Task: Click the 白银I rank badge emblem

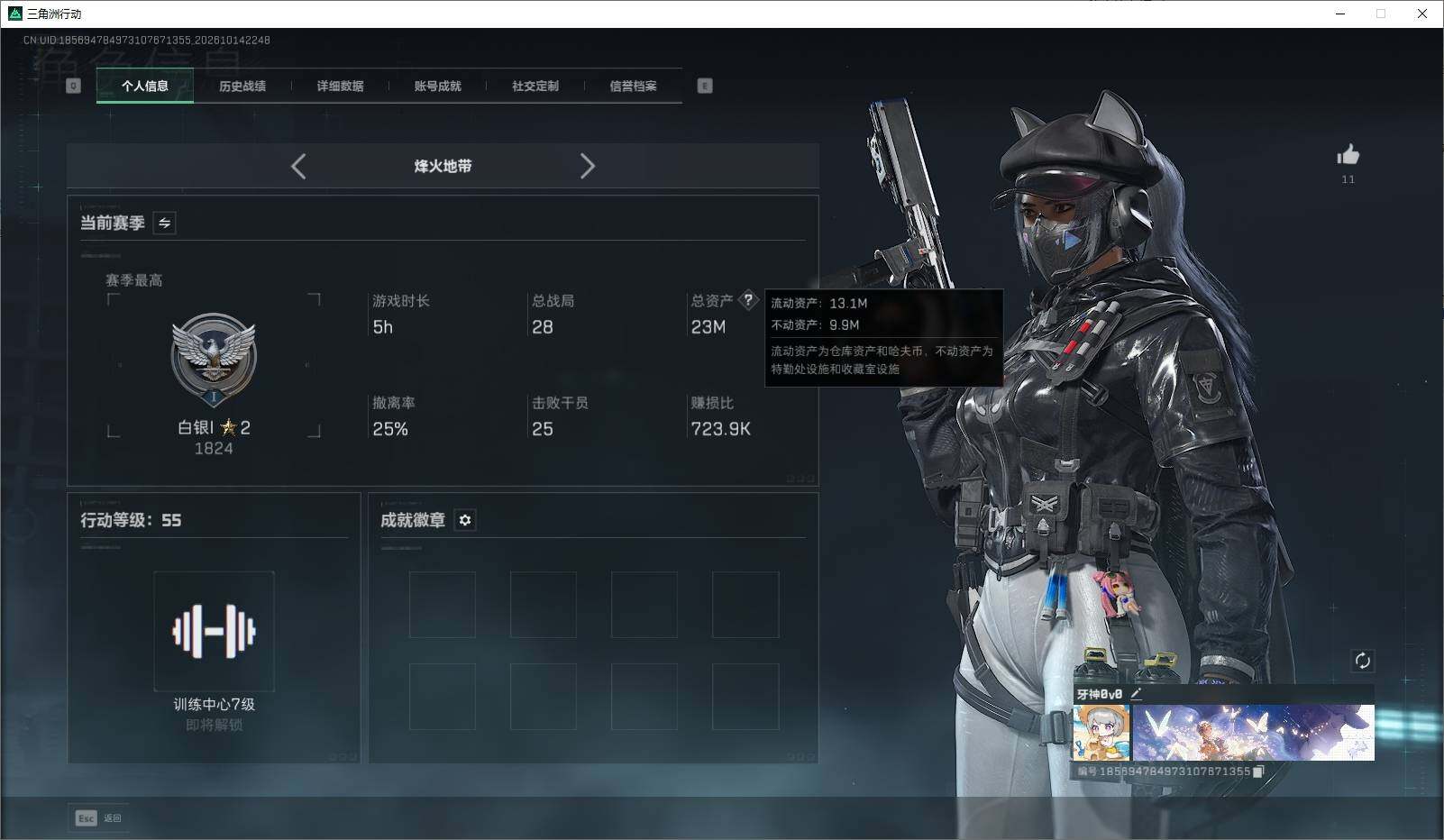Action: [214, 361]
